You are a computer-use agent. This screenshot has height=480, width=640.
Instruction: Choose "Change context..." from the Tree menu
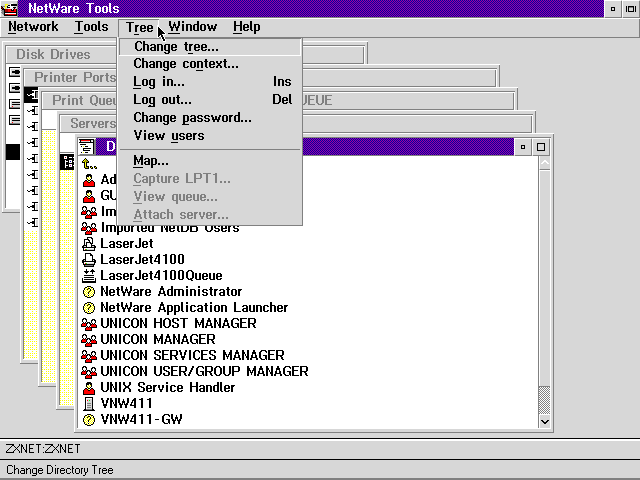186,64
